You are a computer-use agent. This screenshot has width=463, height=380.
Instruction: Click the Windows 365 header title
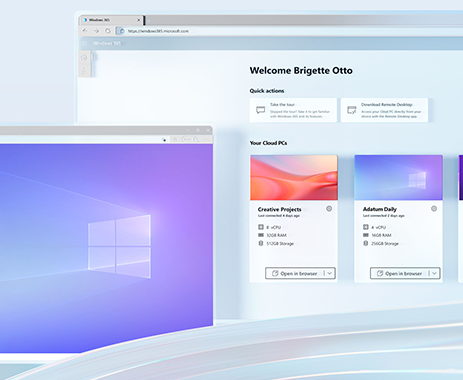point(107,43)
